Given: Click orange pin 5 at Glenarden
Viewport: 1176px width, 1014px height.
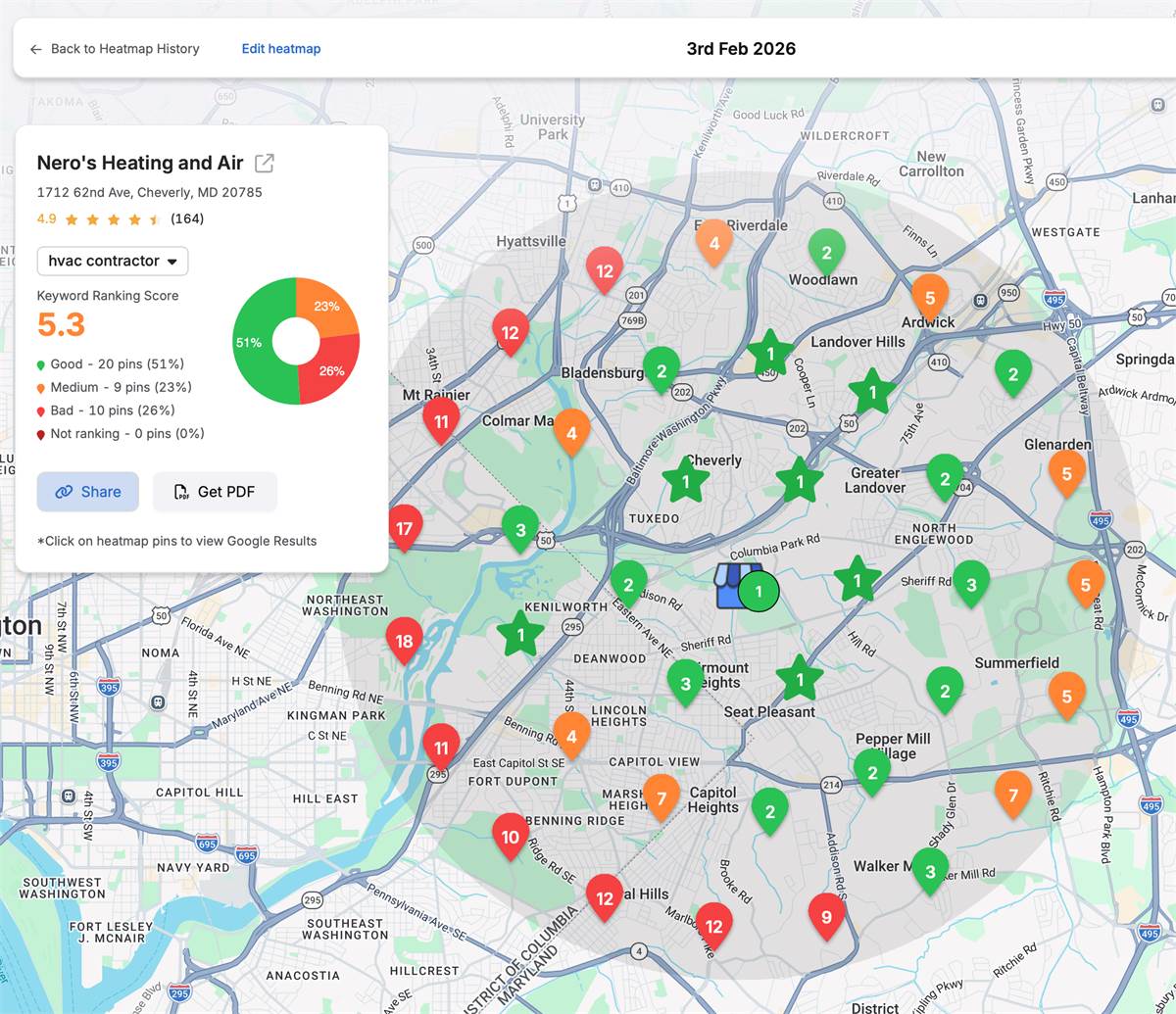Looking at the screenshot, I should pyautogui.click(x=1066, y=475).
